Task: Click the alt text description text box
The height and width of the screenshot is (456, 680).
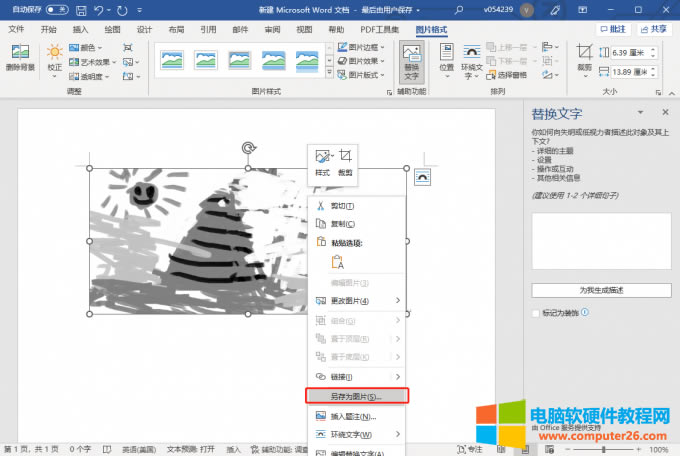Action: 601,241
